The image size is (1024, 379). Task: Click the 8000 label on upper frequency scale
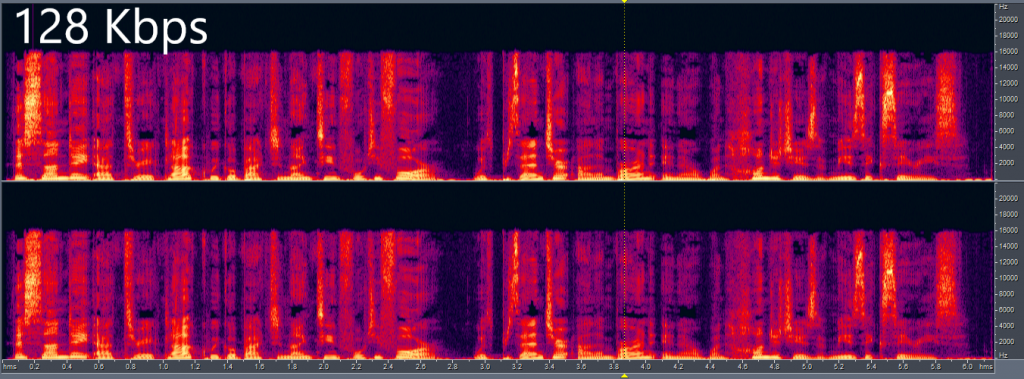click(x=1012, y=114)
